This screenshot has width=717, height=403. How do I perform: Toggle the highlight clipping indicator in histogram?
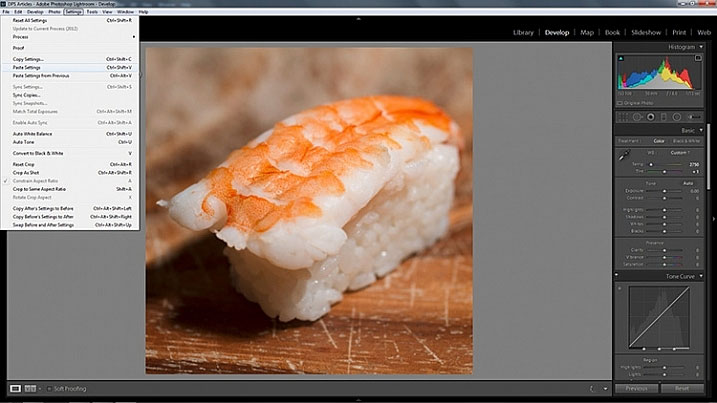(x=698, y=58)
